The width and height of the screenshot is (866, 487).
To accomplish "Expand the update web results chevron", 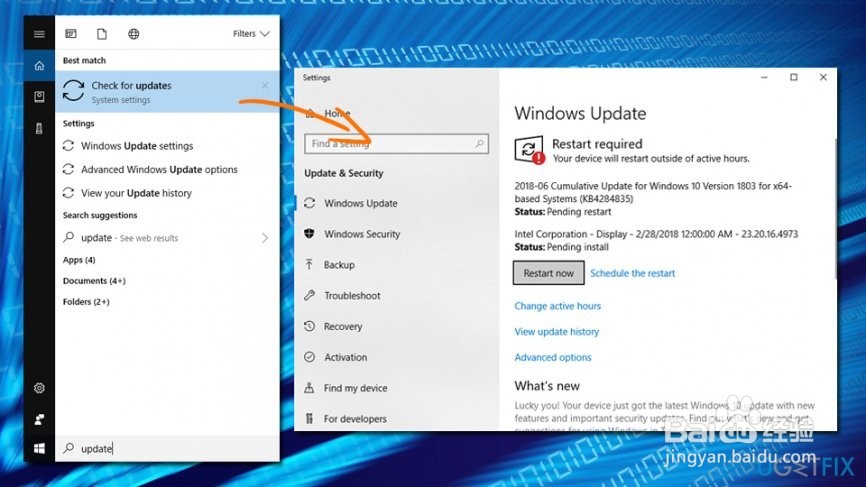I will [x=265, y=238].
